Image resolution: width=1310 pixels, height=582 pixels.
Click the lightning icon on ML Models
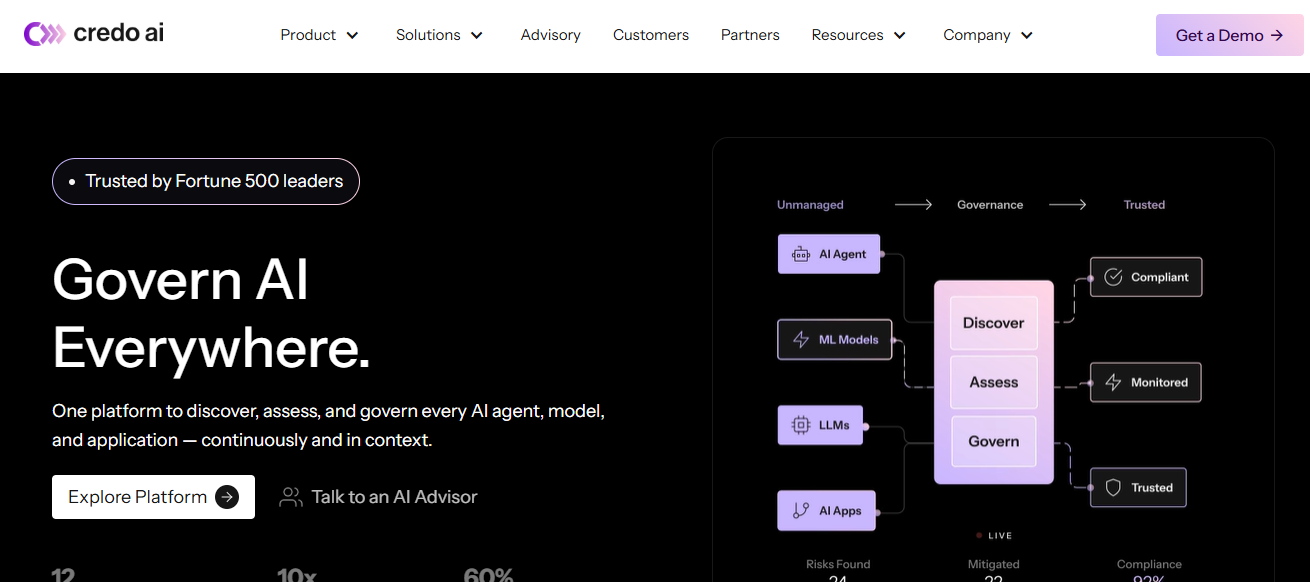click(x=801, y=339)
